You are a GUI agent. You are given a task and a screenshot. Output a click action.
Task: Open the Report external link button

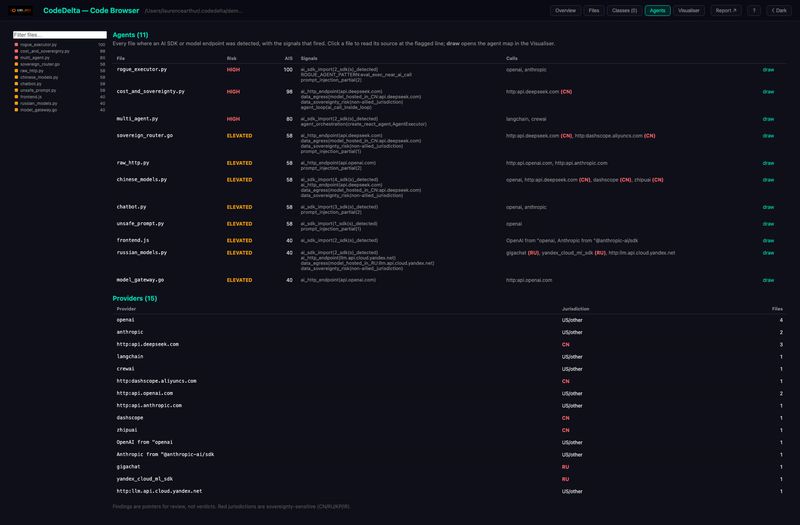[726, 10]
